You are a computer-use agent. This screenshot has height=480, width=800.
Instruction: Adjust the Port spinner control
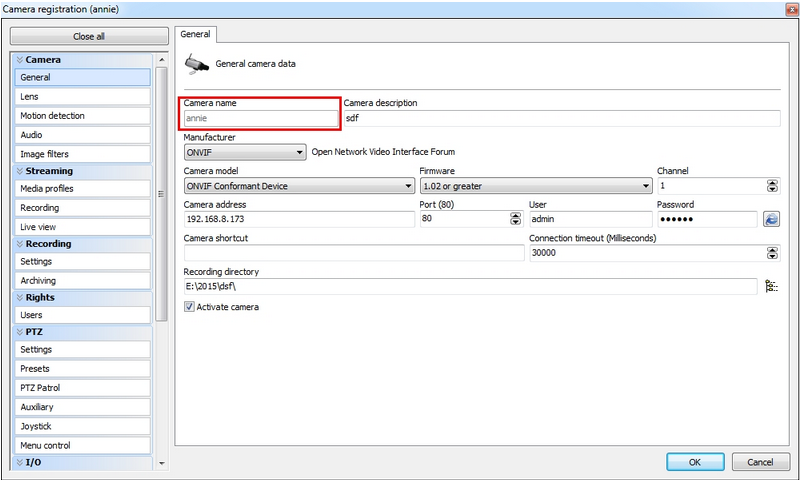click(x=516, y=219)
